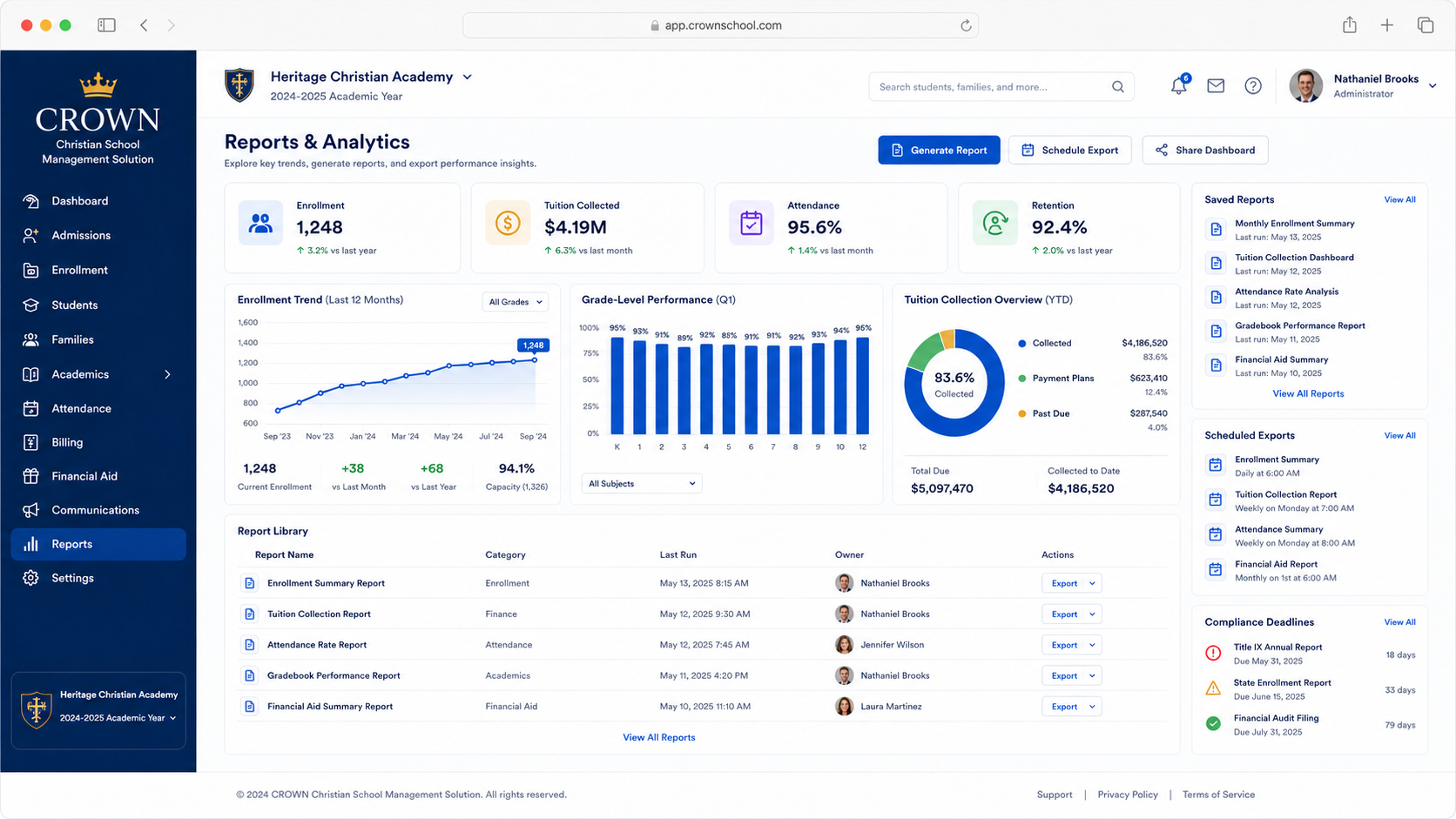Image resolution: width=1456 pixels, height=819 pixels.
Task: Click the Share Dashboard button
Action: click(1205, 150)
